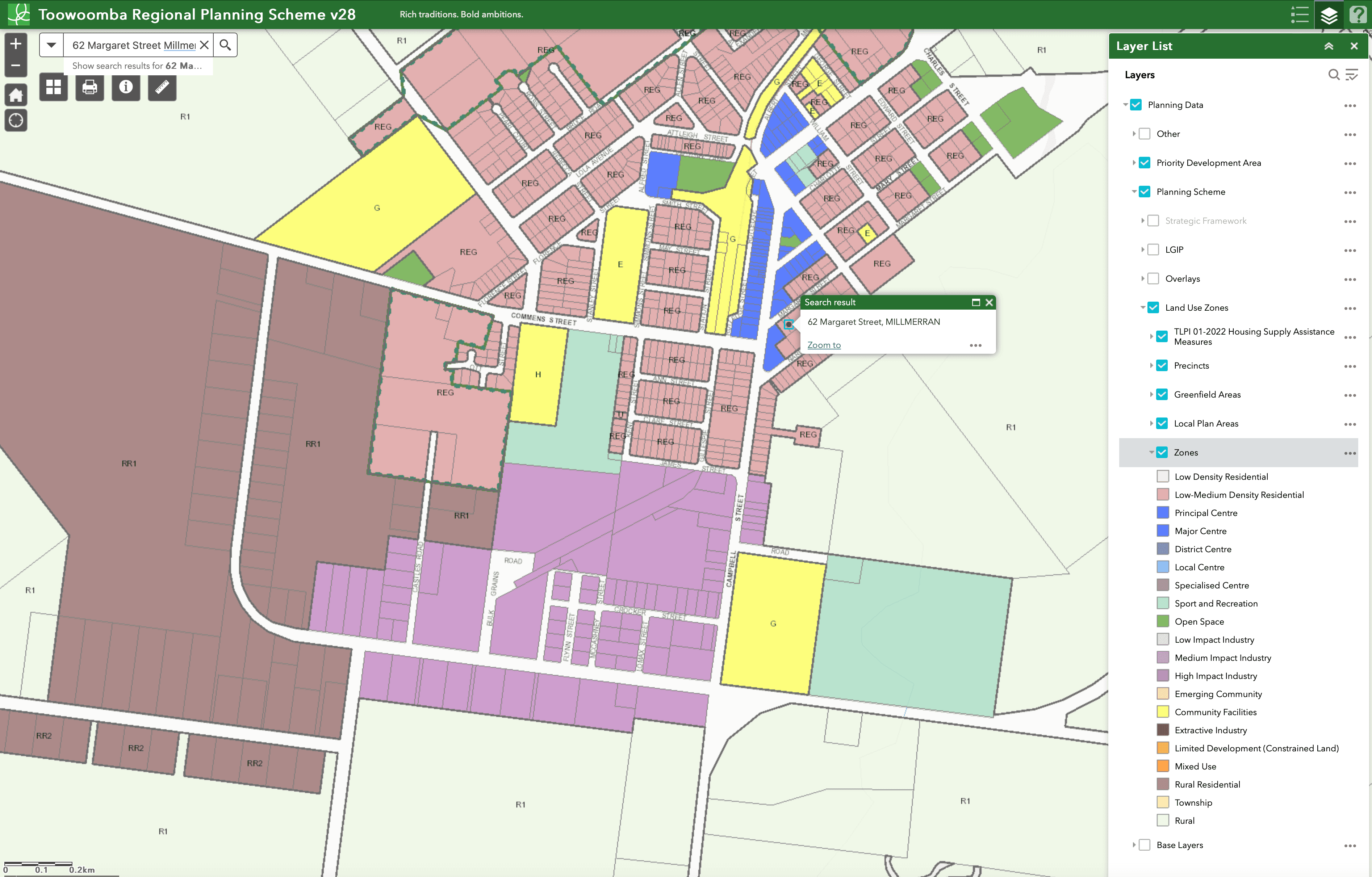Open the Info tool
The image size is (1372, 877).
pyautogui.click(x=126, y=87)
